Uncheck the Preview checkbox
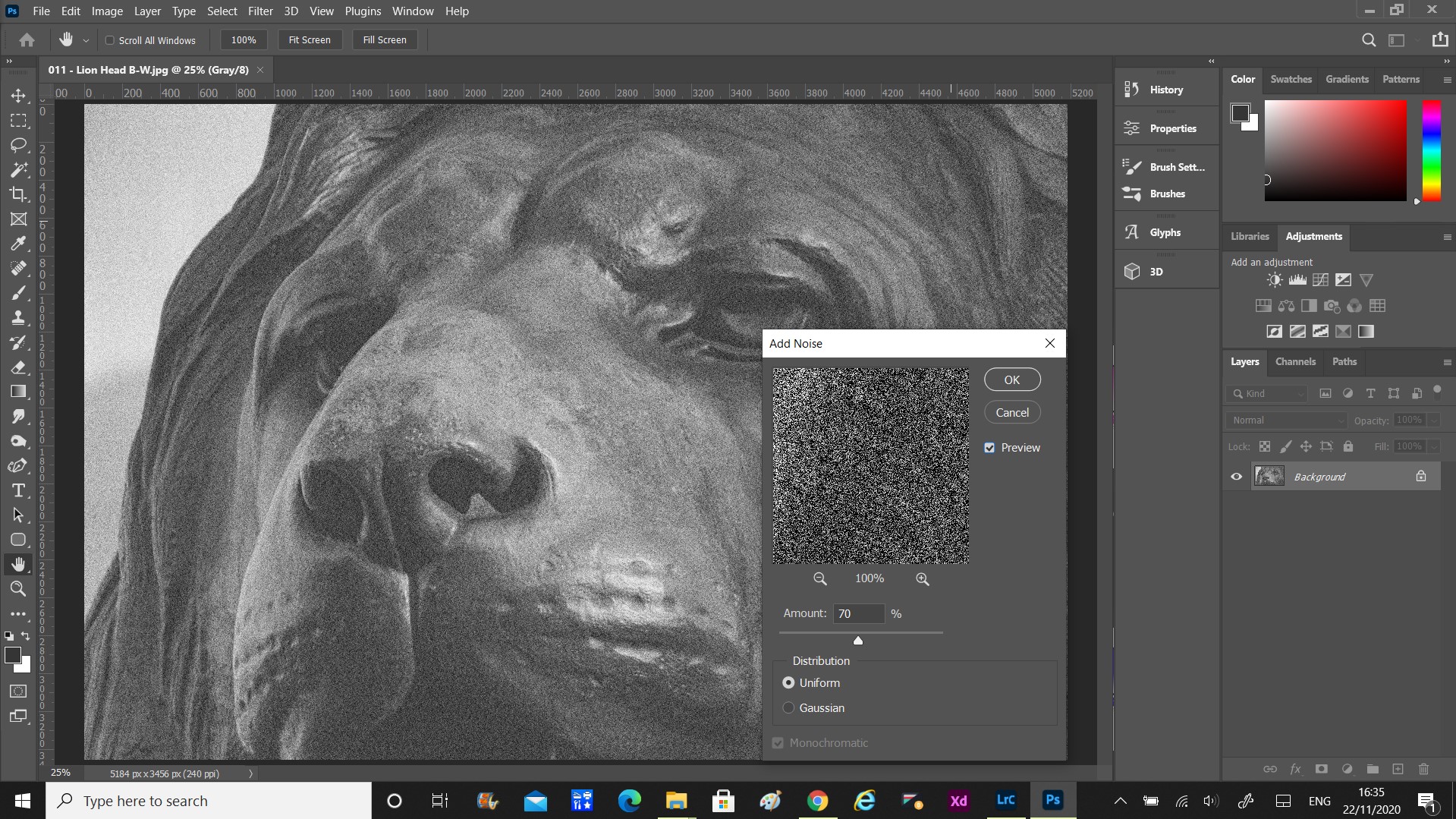 (x=989, y=448)
